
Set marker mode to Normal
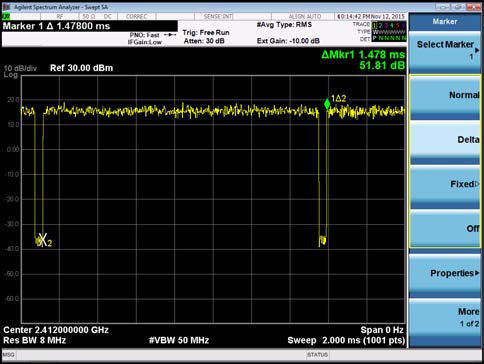coord(445,97)
